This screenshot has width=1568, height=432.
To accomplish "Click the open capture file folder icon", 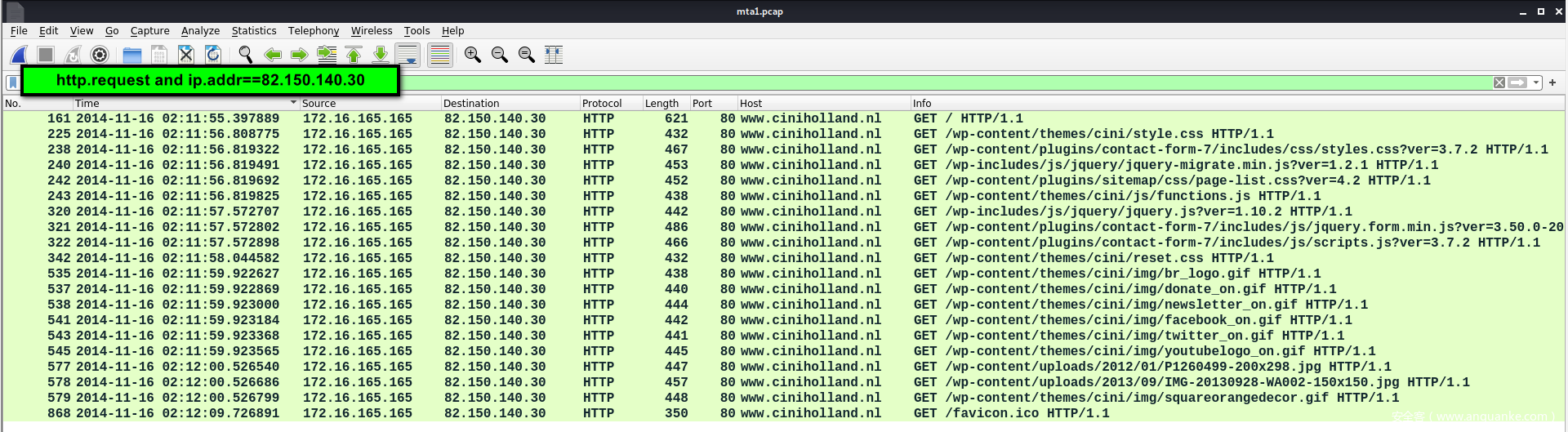I will tap(132, 55).
